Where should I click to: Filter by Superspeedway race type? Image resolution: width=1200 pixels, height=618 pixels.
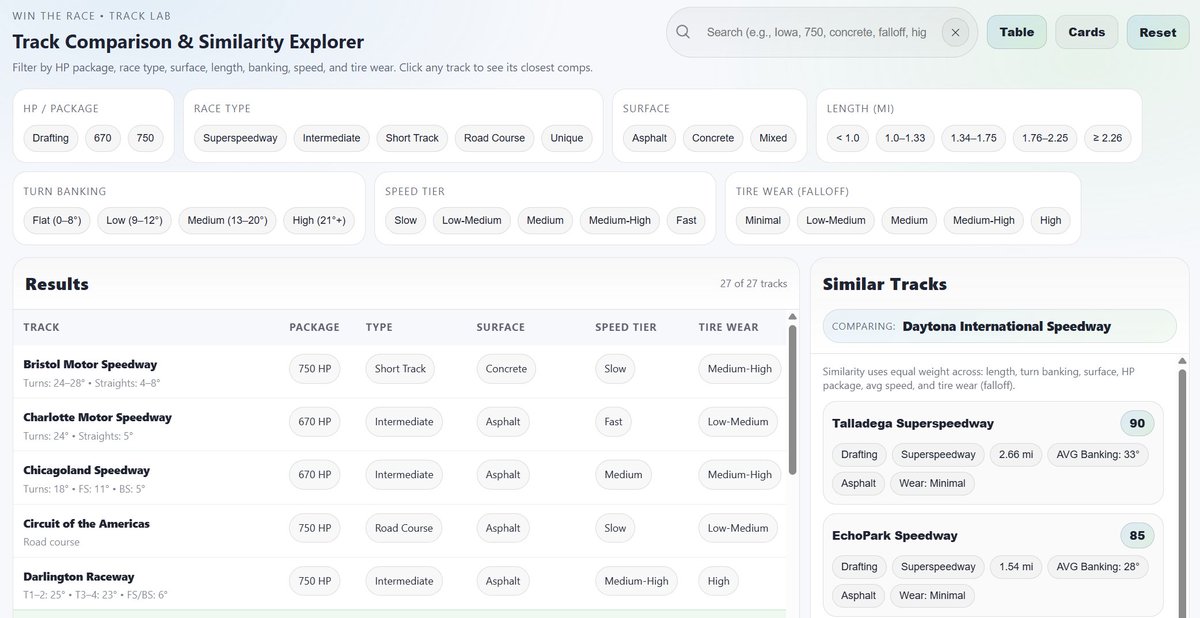tap(240, 138)
